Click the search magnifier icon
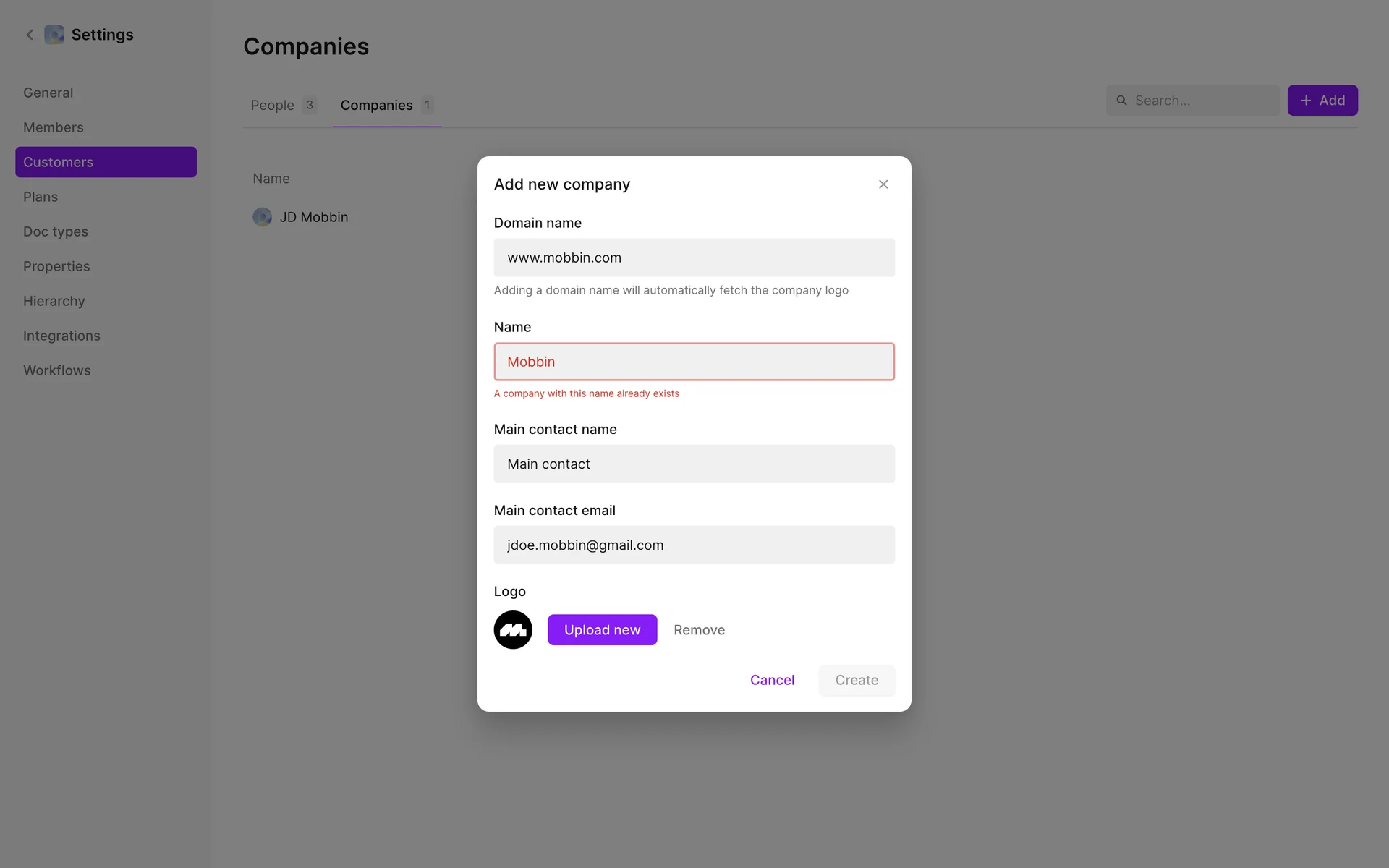The width and height of the screenshot is (1389, 868). pyautogui.click(x=1121, y=101)
